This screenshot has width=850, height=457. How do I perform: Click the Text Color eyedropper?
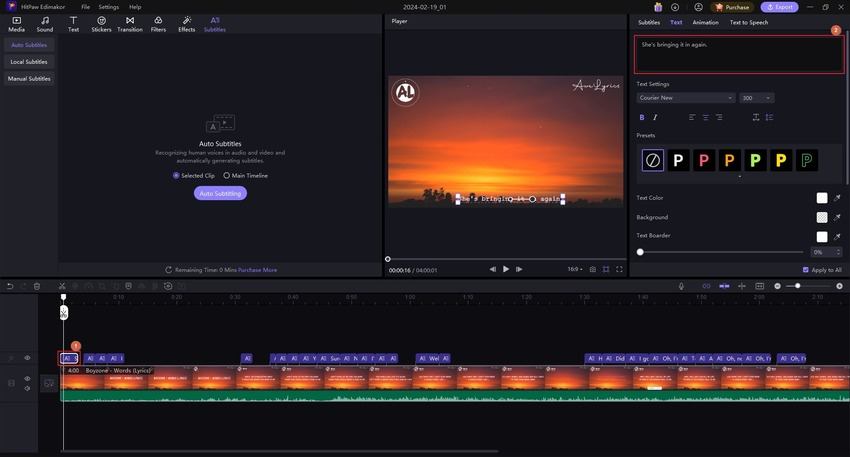click(836, 198)
